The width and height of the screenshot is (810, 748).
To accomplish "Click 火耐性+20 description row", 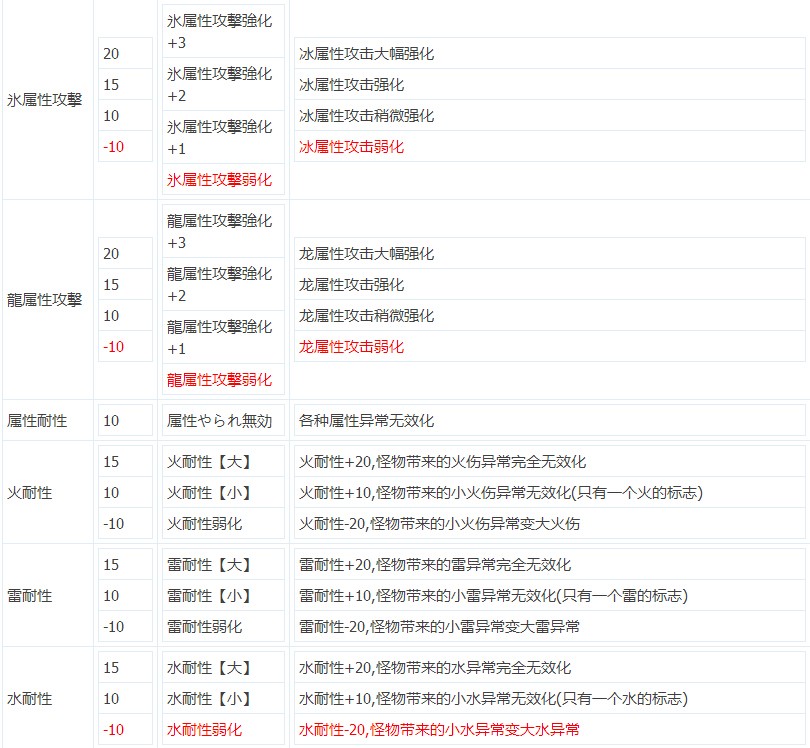I will pyautogui.click(x=550, y=461).
